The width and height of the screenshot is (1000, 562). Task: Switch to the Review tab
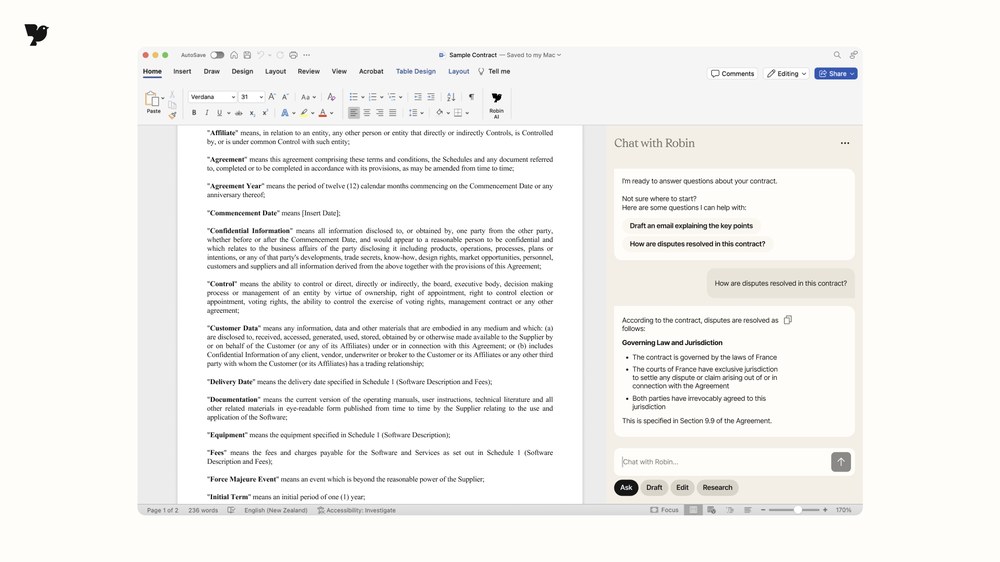click(x=308, y=71)
